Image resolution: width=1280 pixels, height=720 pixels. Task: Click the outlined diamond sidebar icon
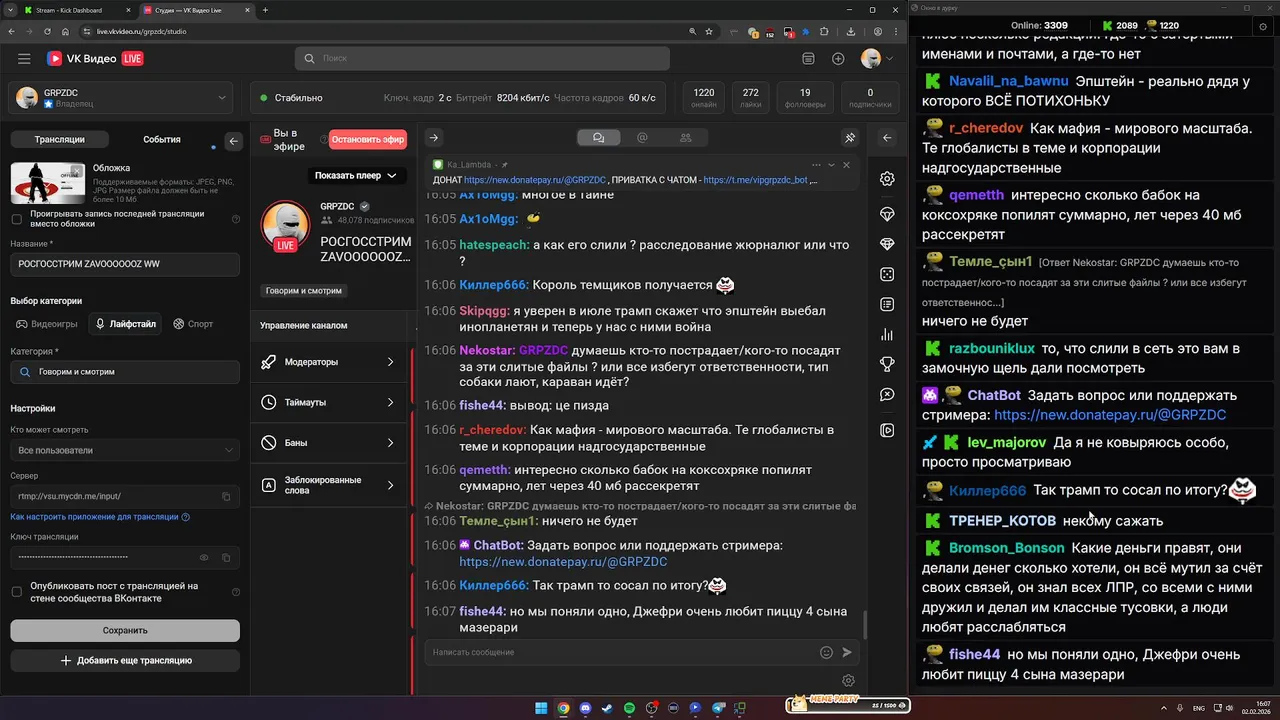pos(887,214)
